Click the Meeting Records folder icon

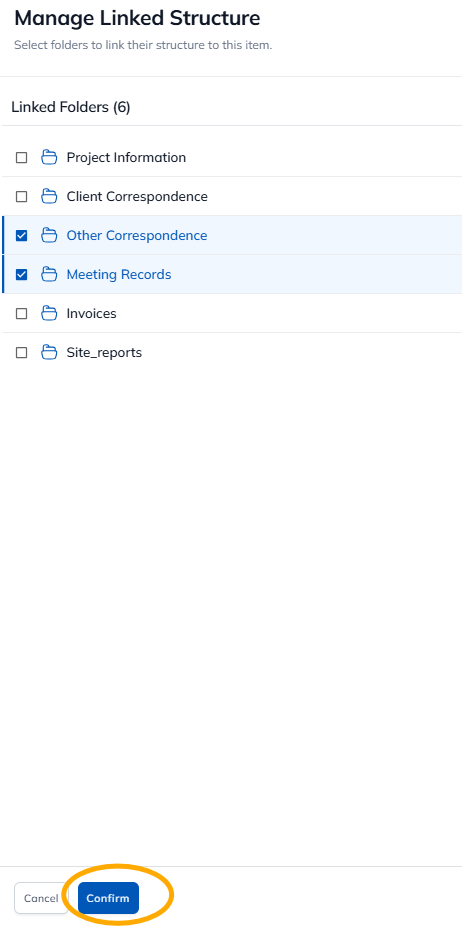tap(49, 274)
